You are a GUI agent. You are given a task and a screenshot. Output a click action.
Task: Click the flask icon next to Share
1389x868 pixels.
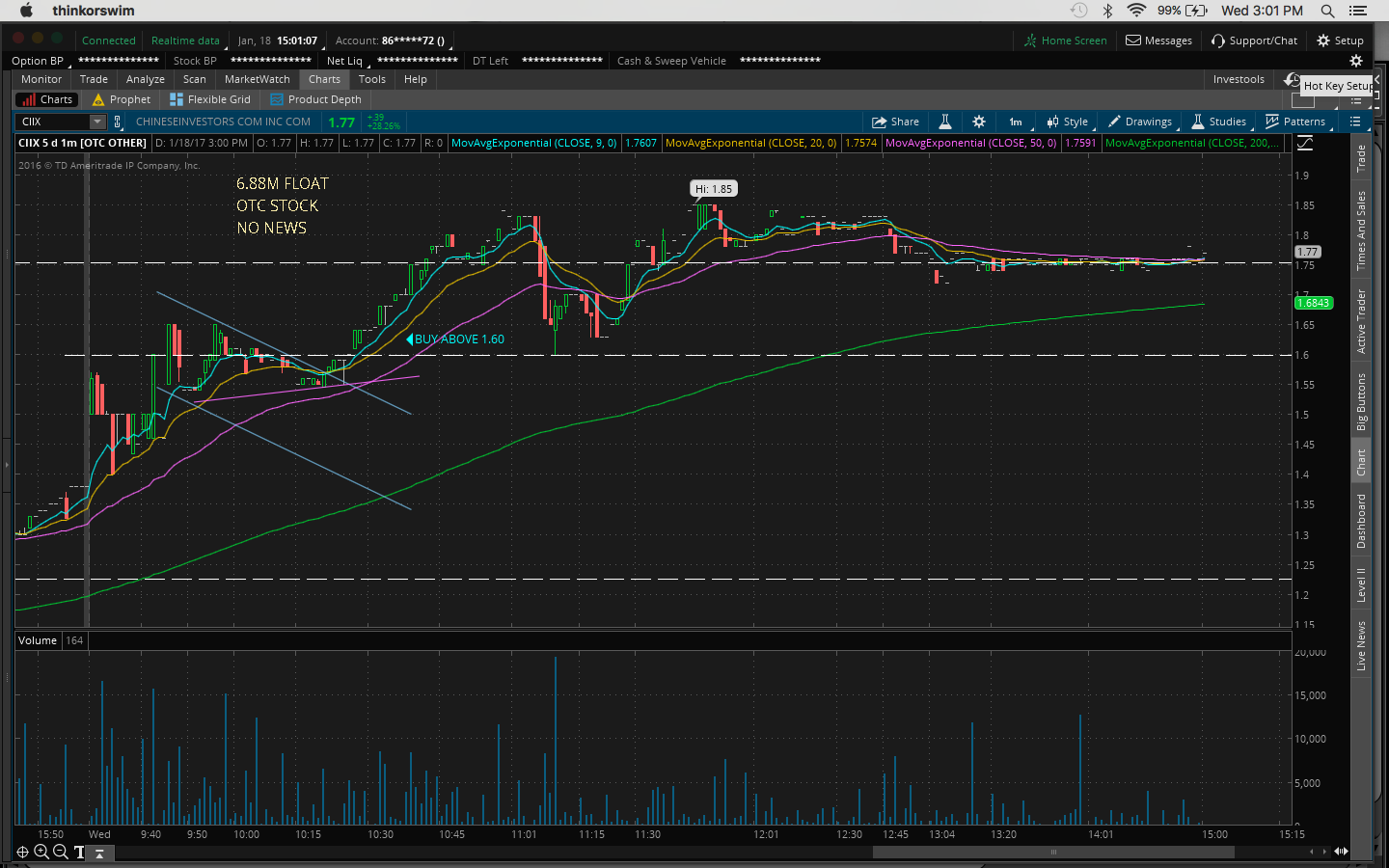tap(945, 122)
